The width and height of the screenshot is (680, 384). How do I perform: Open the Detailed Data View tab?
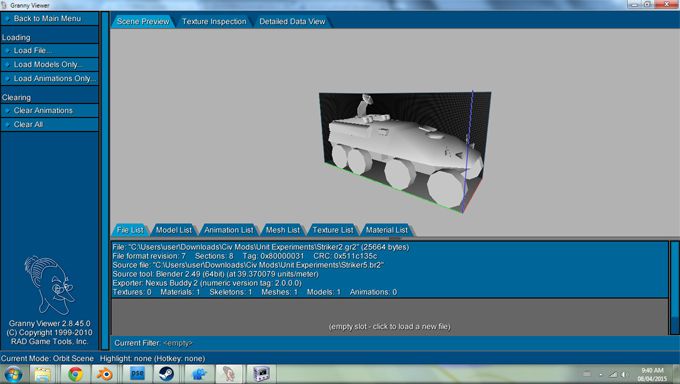(x=292, y=21)
